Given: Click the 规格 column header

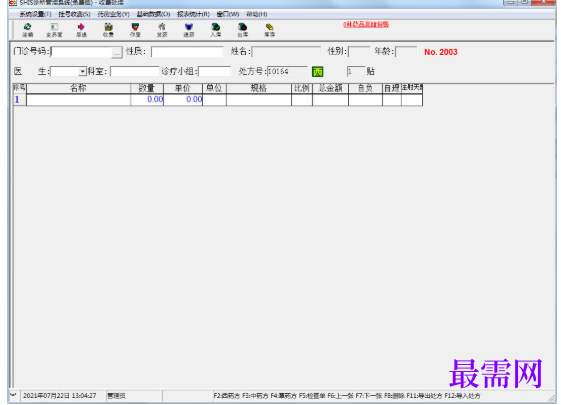Looking at the screenshot, I should [x=259, y=88].
